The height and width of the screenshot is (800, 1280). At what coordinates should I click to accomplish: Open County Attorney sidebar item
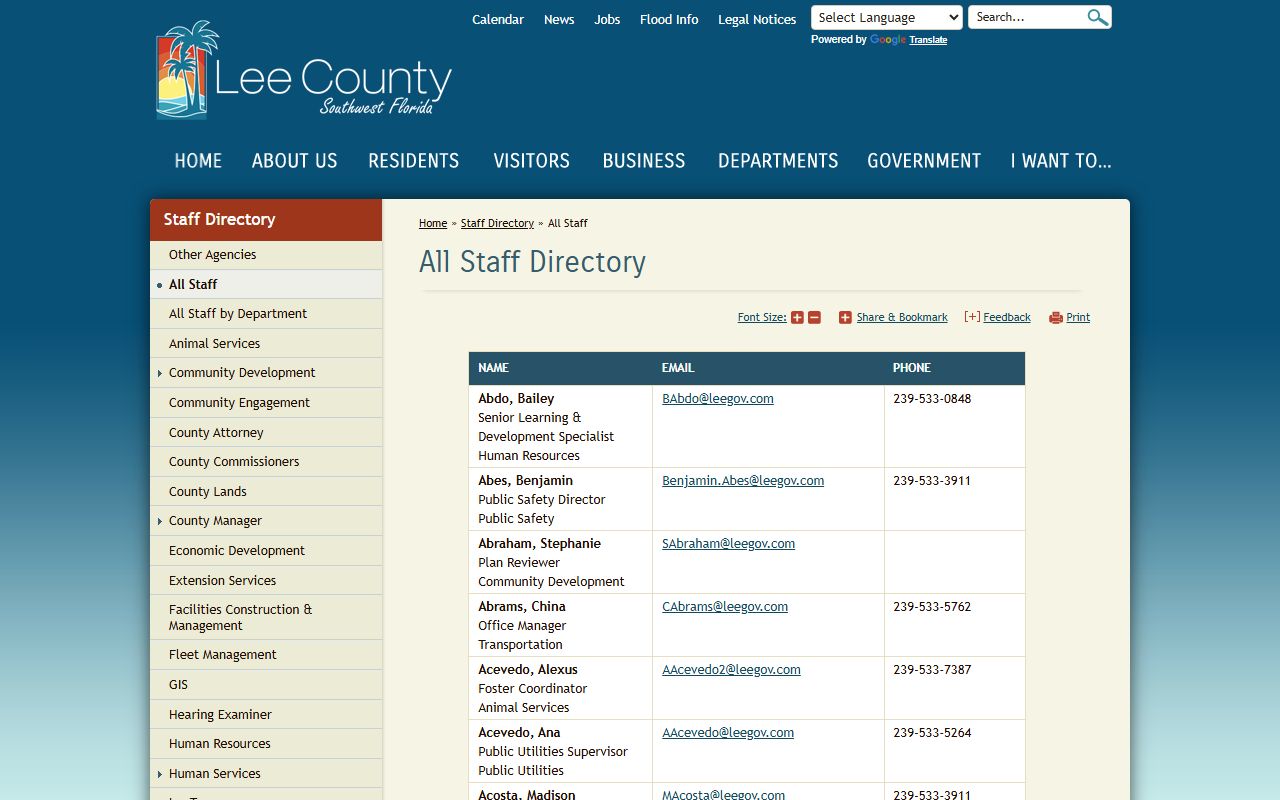click(266, 432)
